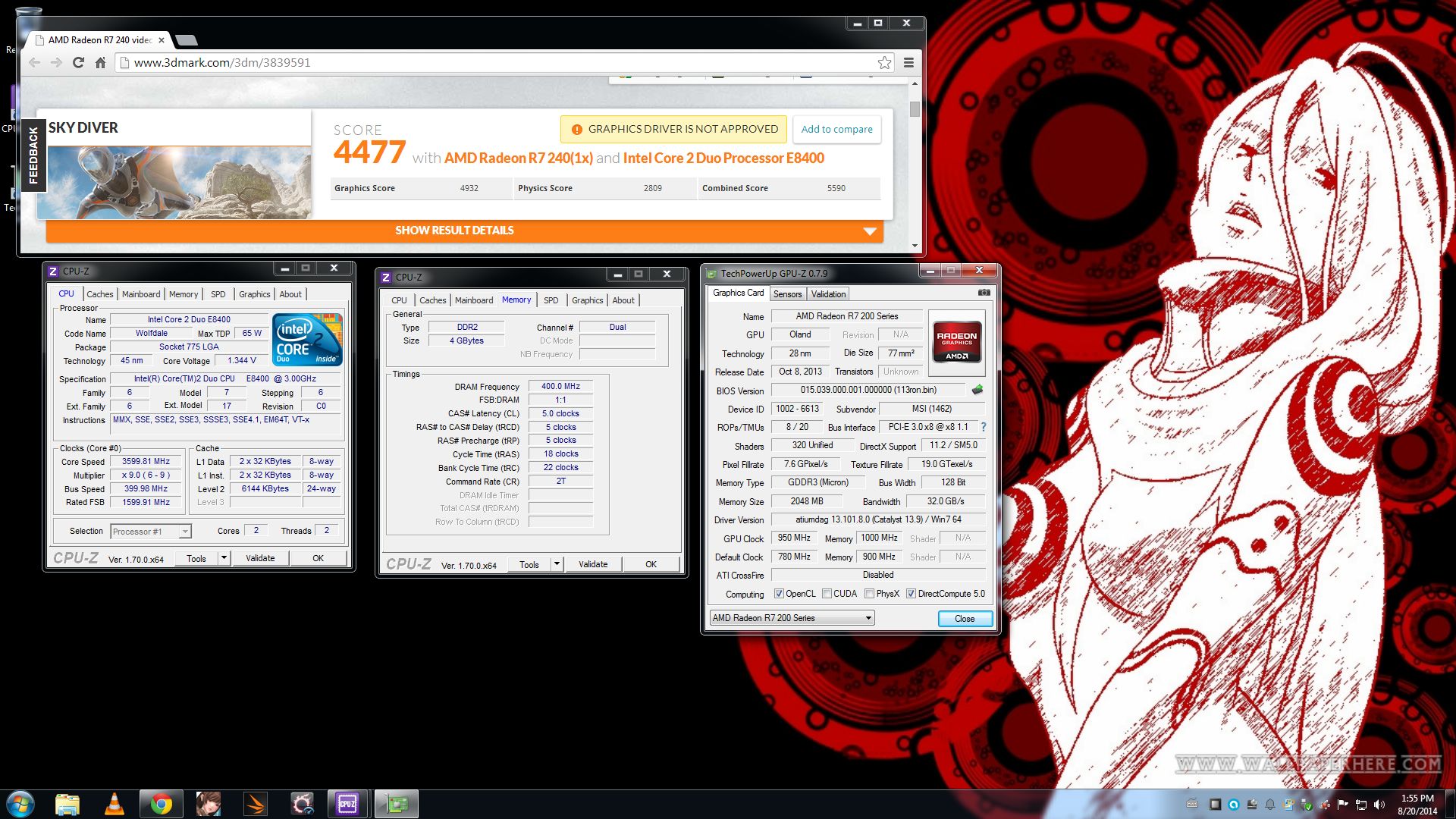1456x819 pixels.
Task: Click the FEEDBACK side tab
Action: coord(33,155)
